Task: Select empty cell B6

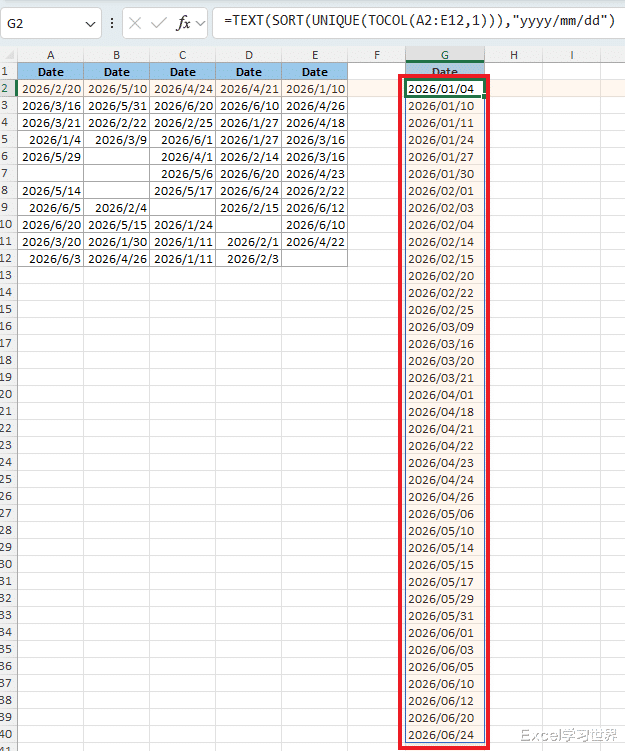Action: point(116,157)
